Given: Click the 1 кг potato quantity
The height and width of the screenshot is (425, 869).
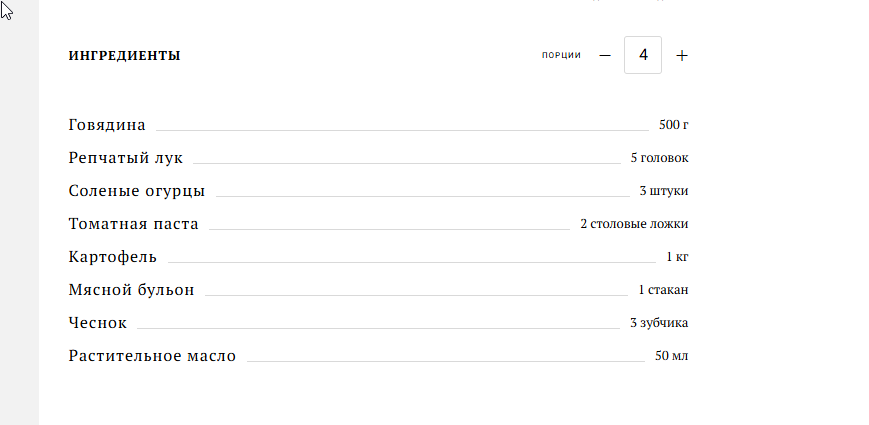Looking at the screenshot, I should (x=678, y=257).
